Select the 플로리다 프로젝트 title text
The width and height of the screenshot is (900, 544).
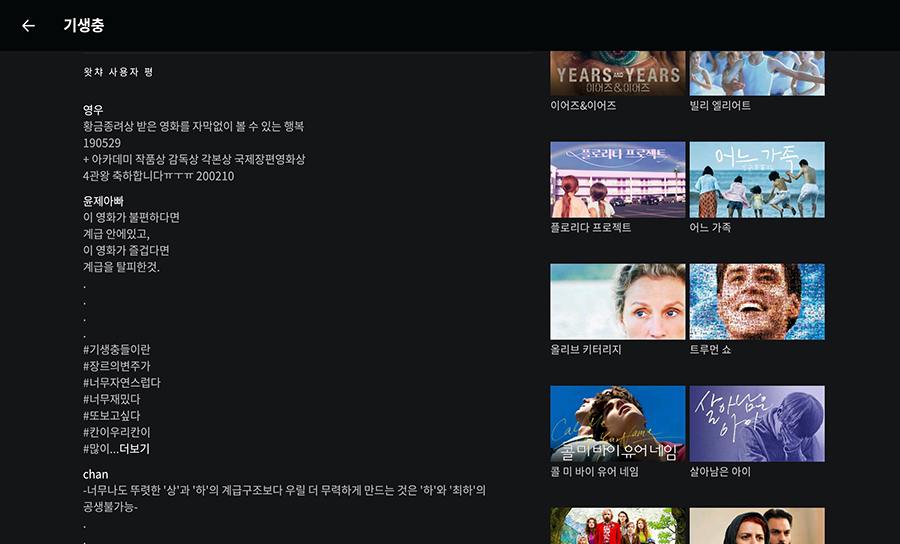click(x=591, y=227)
